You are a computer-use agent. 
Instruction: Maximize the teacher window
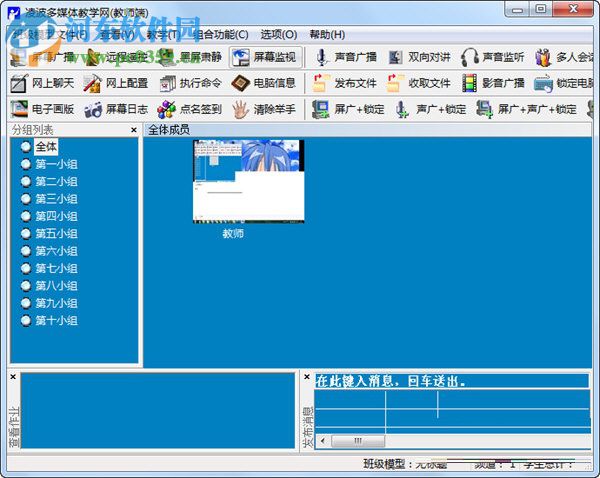541,10
